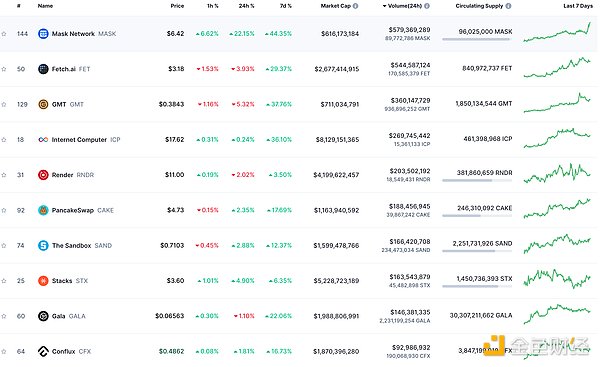
Task: Click Render circulating supply progress bar
Action: 477,180
